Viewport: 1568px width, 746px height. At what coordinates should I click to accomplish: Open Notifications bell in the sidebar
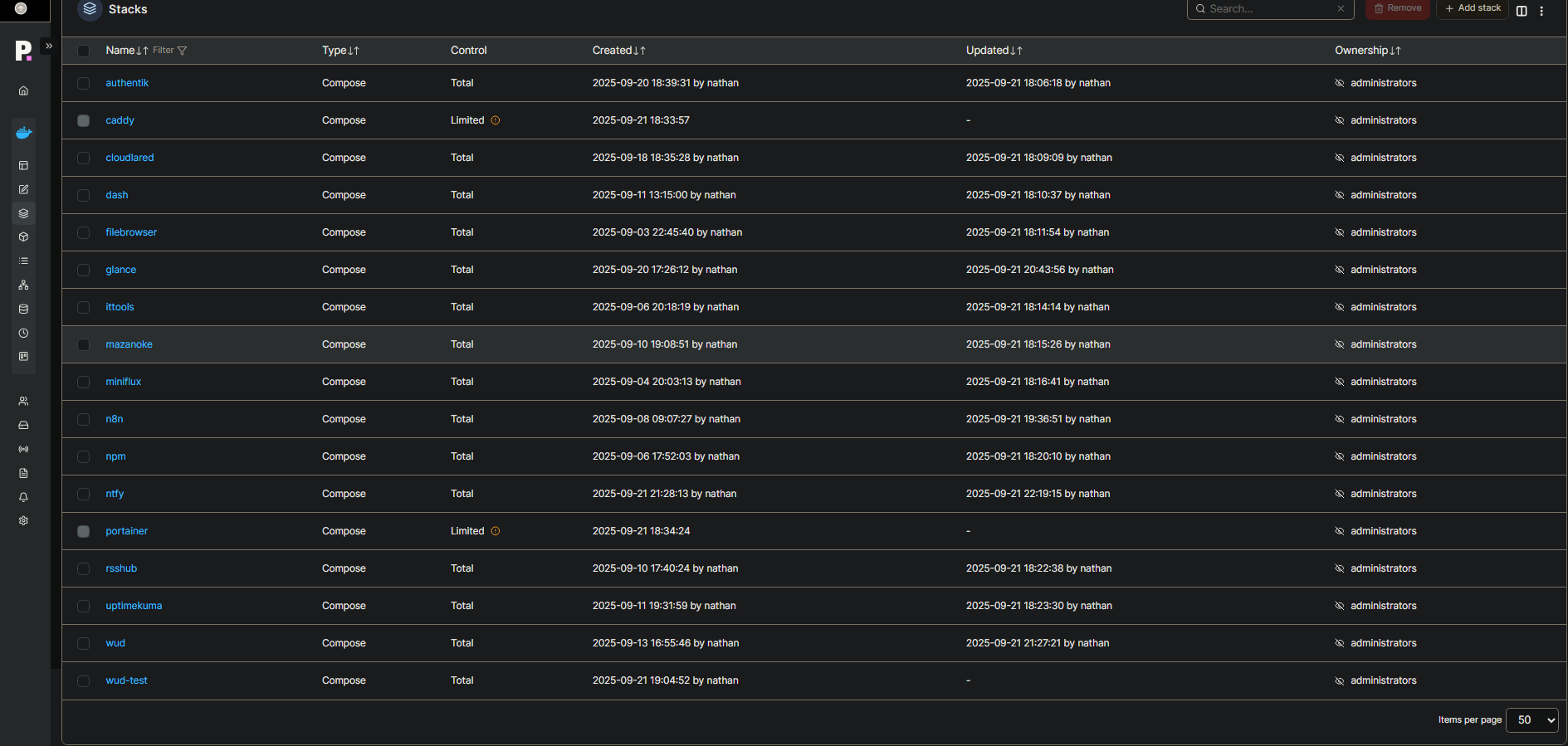tap(23, 498)
